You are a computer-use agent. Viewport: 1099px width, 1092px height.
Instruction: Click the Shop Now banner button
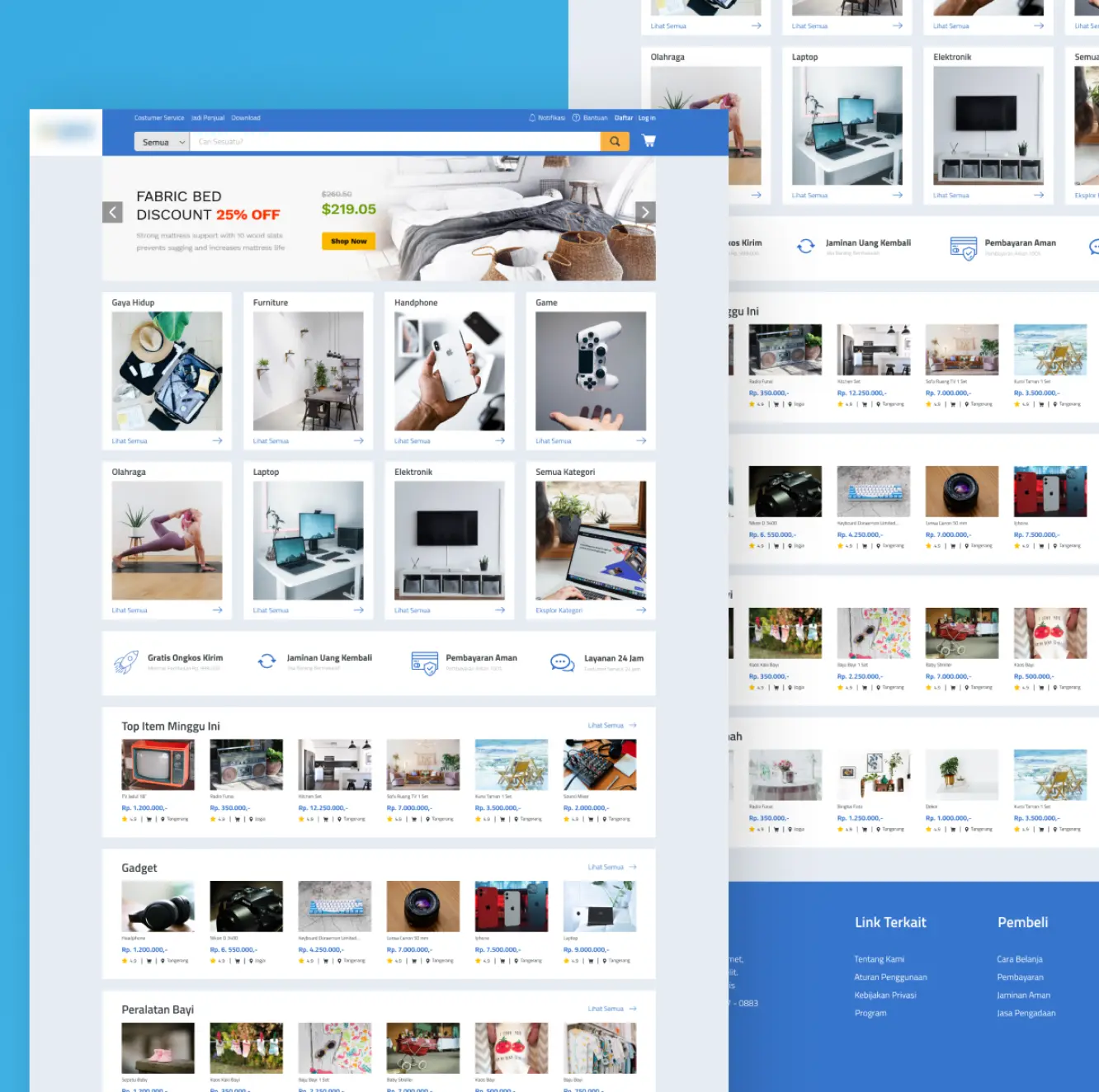[x=348, y=241]
